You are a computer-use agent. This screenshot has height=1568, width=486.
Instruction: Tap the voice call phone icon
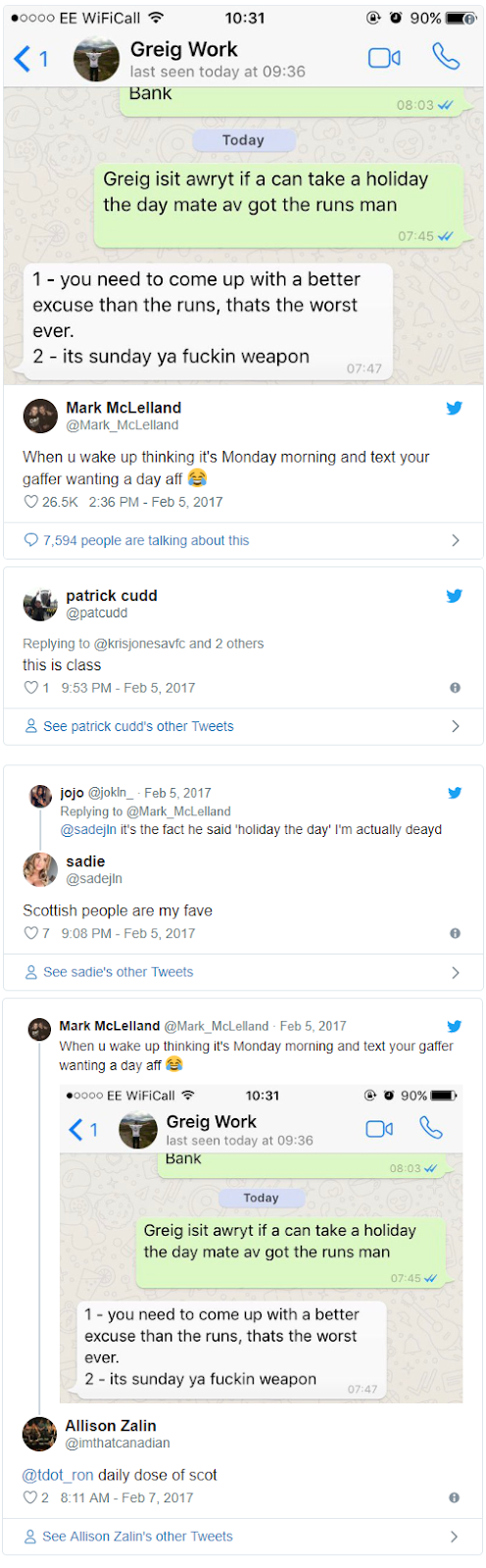click(446, 57)
